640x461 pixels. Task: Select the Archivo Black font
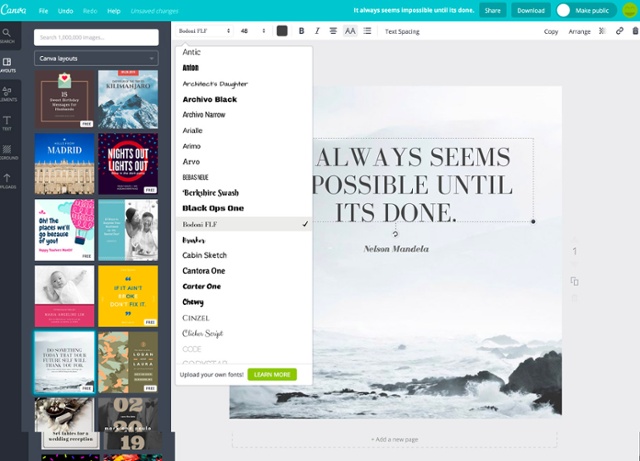244,99
